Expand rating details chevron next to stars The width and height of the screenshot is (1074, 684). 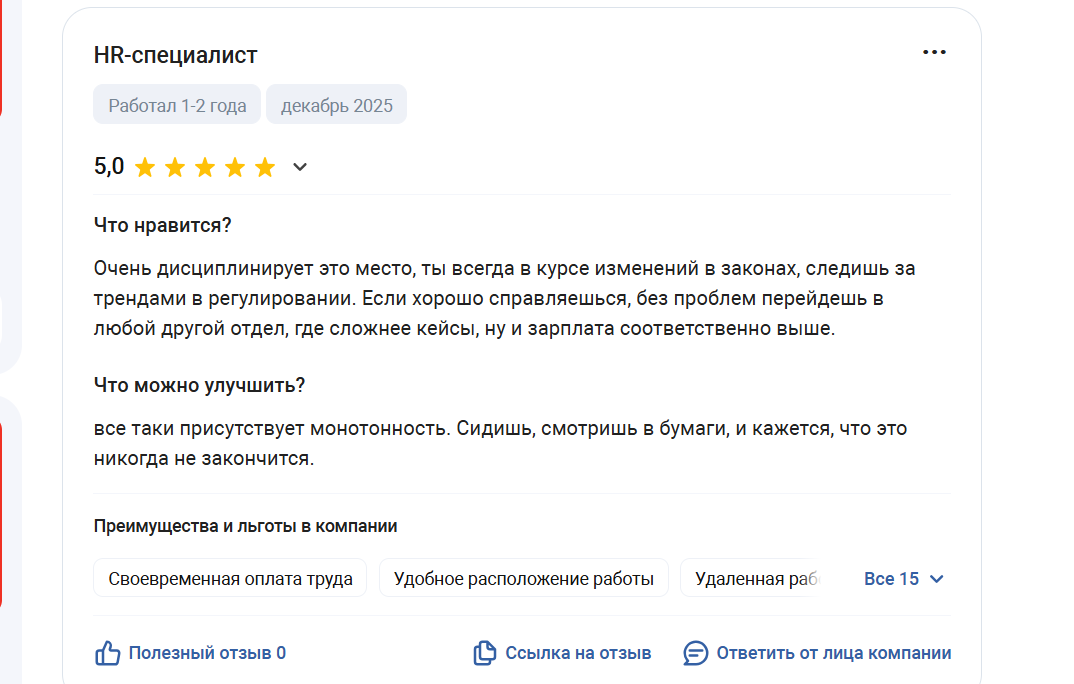299,167
